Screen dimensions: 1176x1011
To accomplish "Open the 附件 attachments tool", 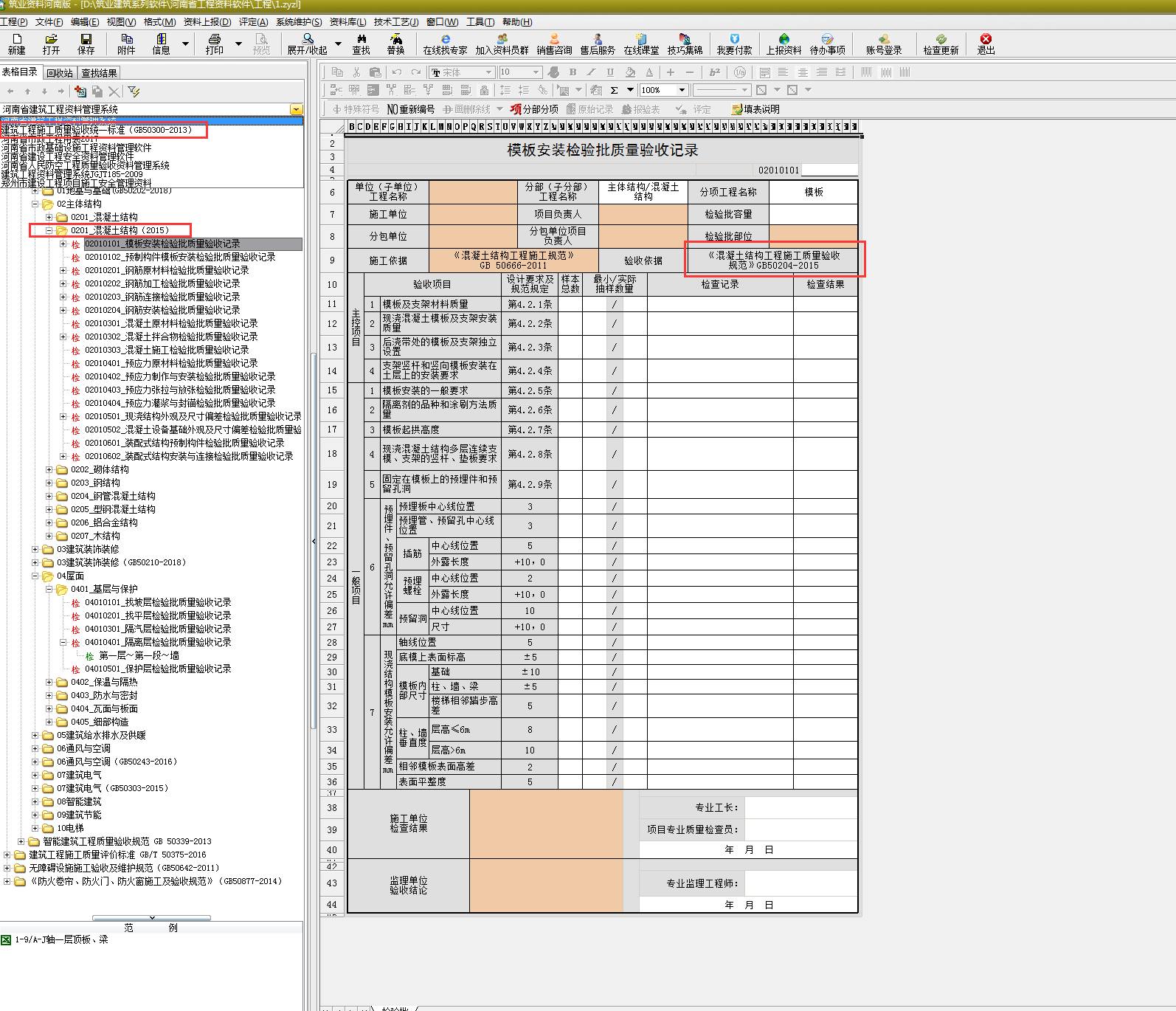I will click(126, 44).
